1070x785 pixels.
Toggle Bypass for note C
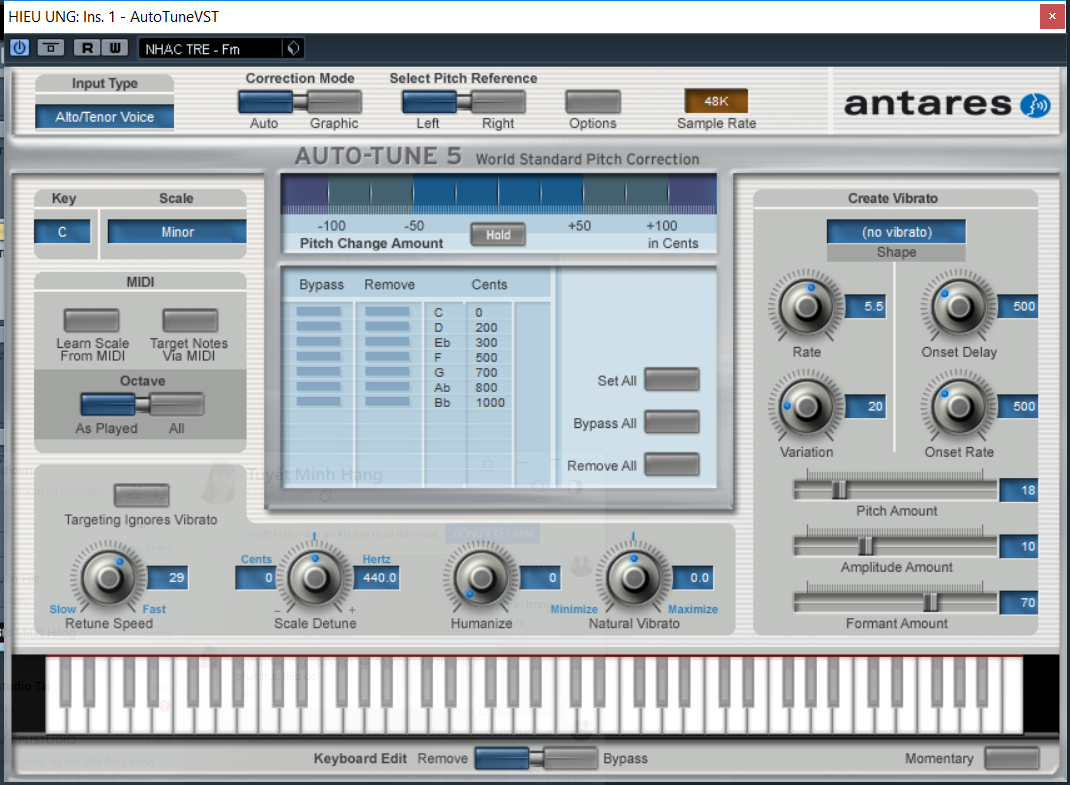tap(319, 312)
